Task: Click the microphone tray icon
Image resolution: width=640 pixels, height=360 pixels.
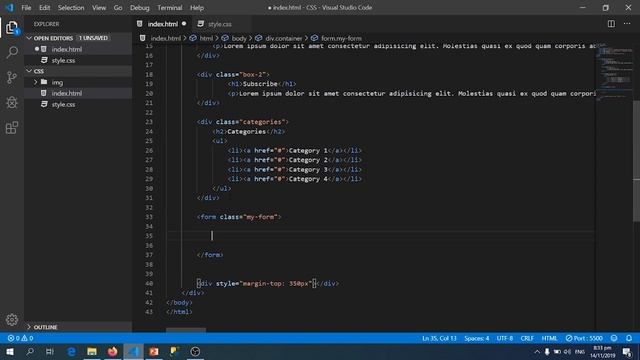Action: tap(547, 351)
